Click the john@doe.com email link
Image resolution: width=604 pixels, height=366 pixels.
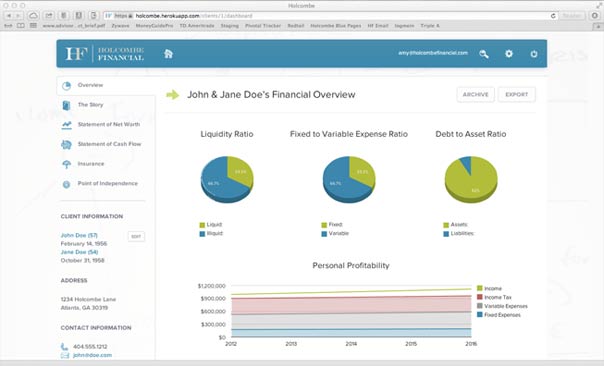coord(92,355)
